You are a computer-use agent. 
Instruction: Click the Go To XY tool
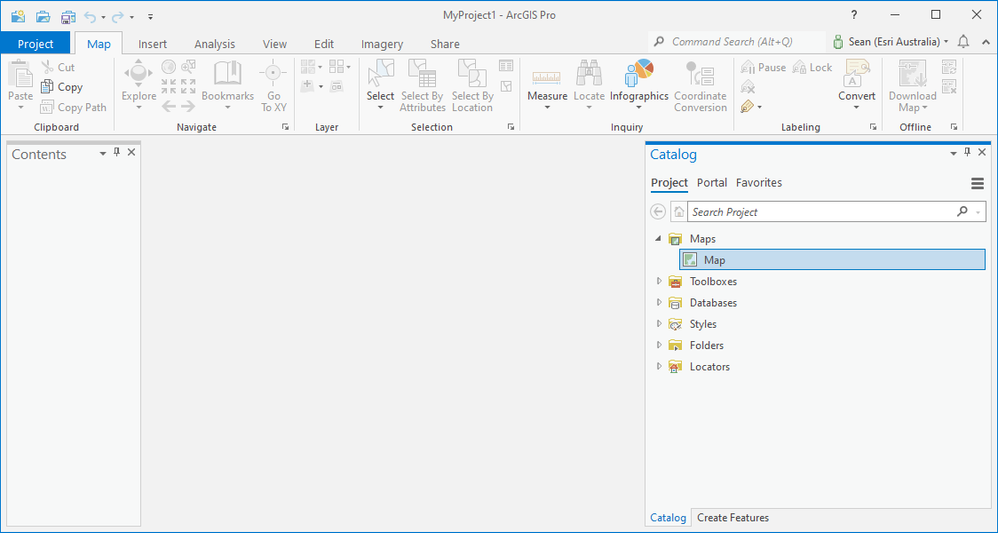point(274,86)
